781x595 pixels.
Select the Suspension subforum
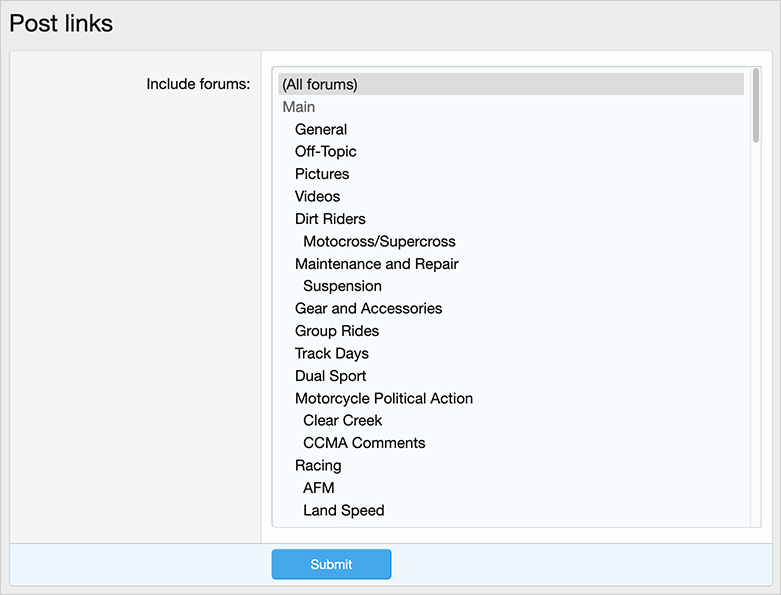342,286
